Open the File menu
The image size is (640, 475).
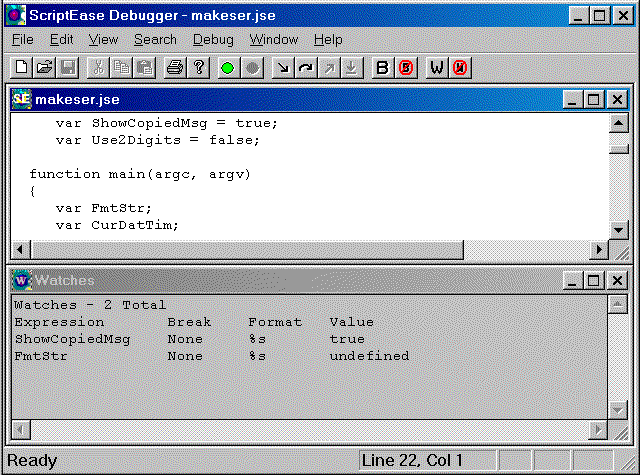[22, 40]
